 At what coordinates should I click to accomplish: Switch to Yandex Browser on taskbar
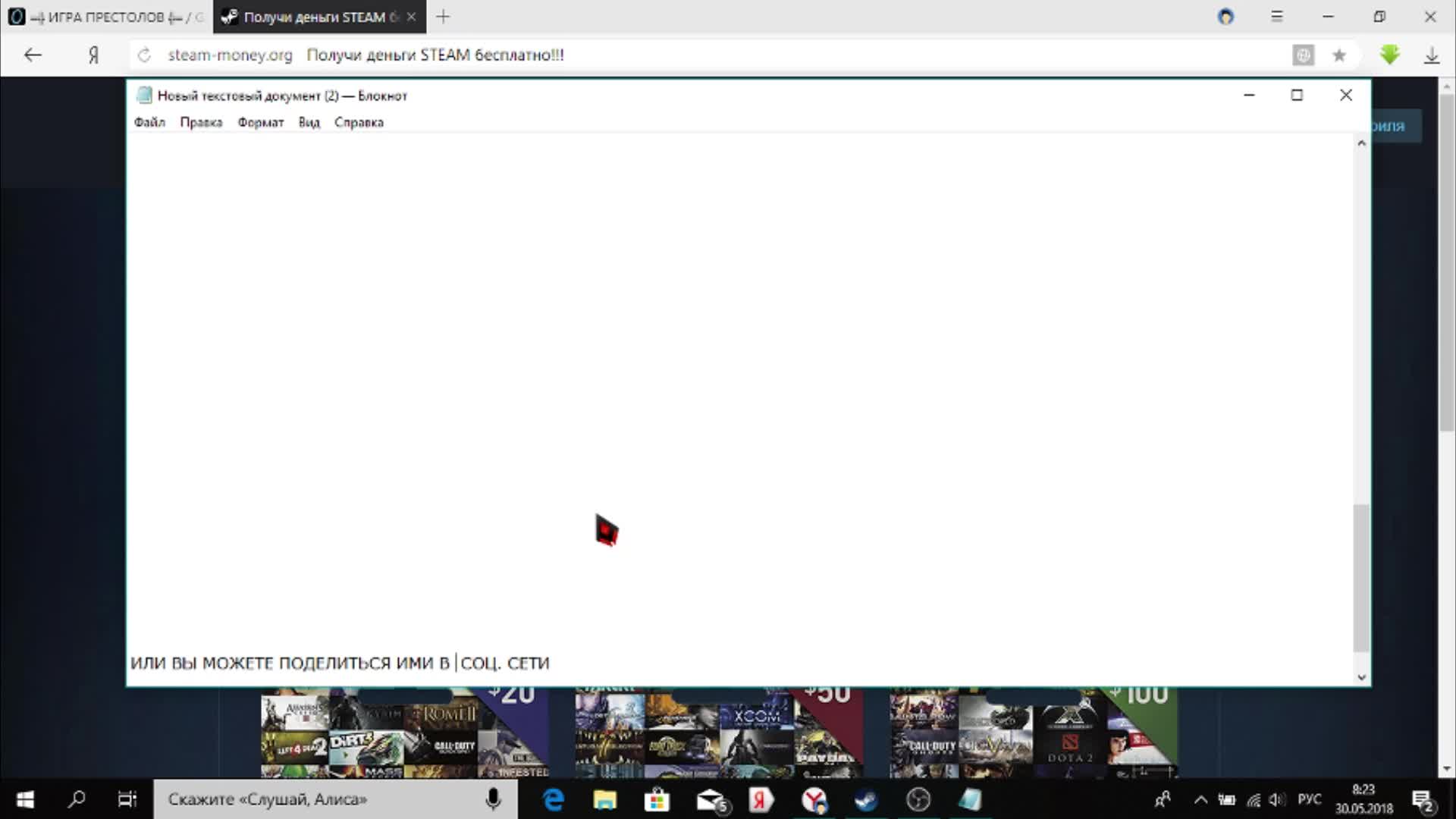tap(814, 799)
